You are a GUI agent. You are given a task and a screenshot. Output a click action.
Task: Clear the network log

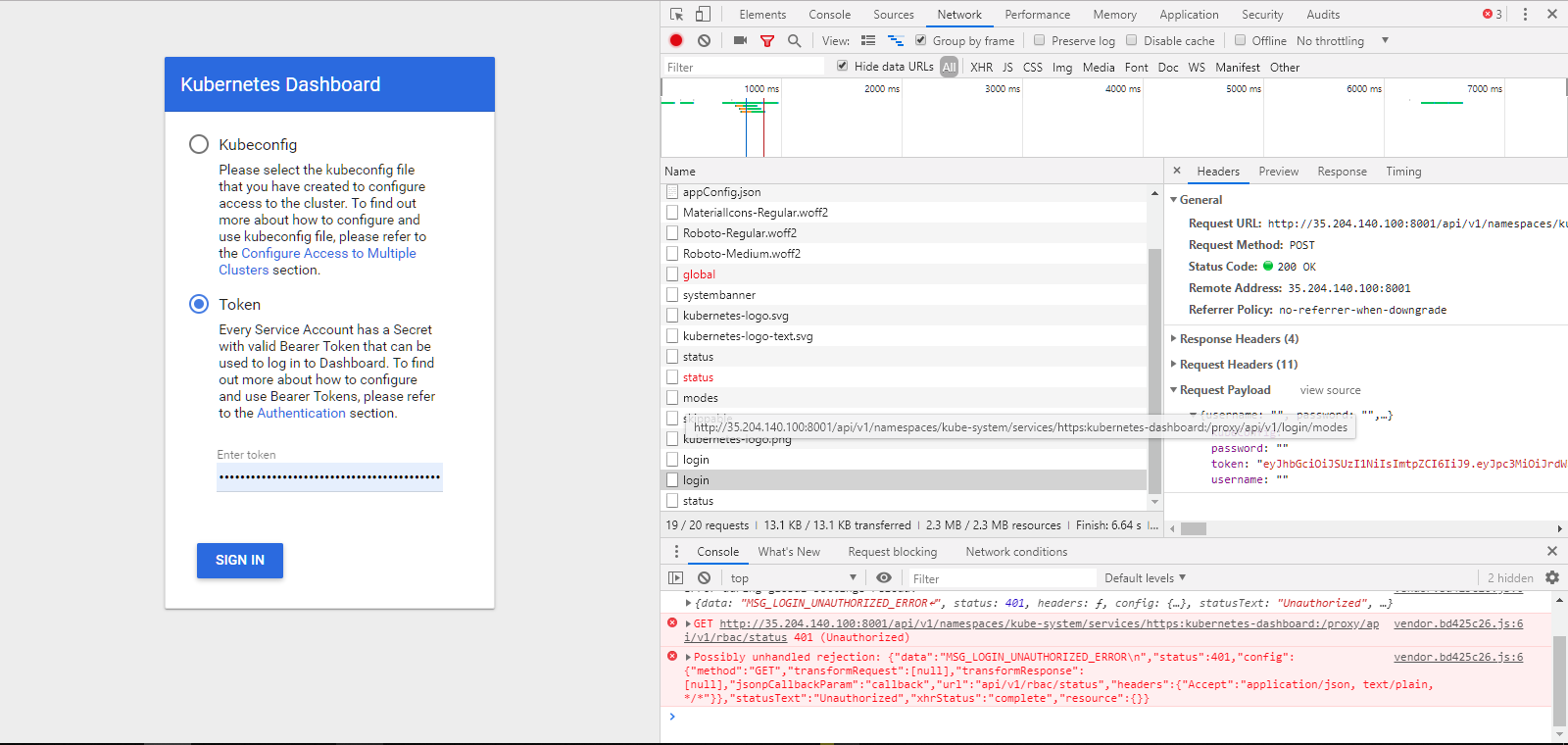click(704, 40)
